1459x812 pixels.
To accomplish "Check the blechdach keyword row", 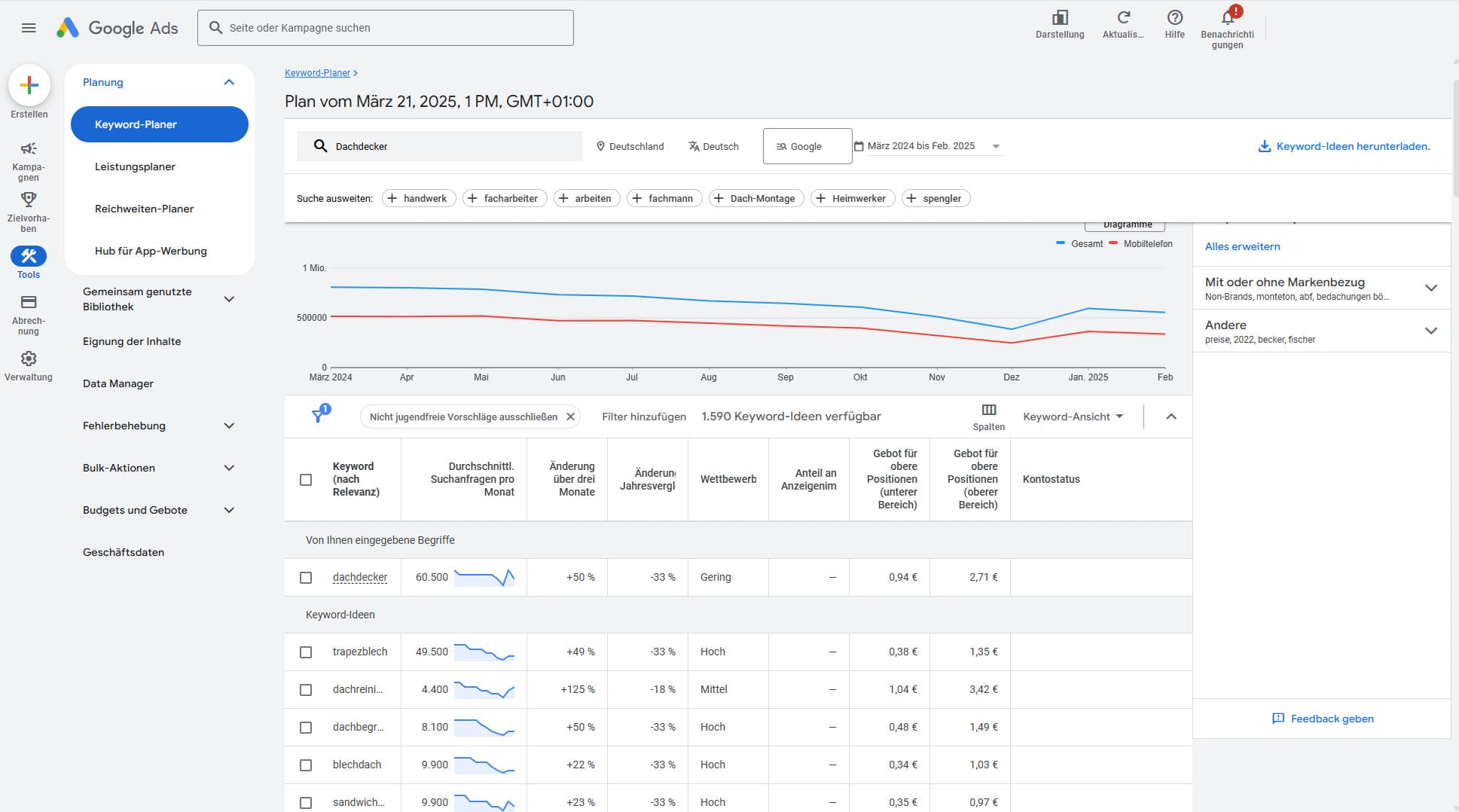I will point(306,765).
